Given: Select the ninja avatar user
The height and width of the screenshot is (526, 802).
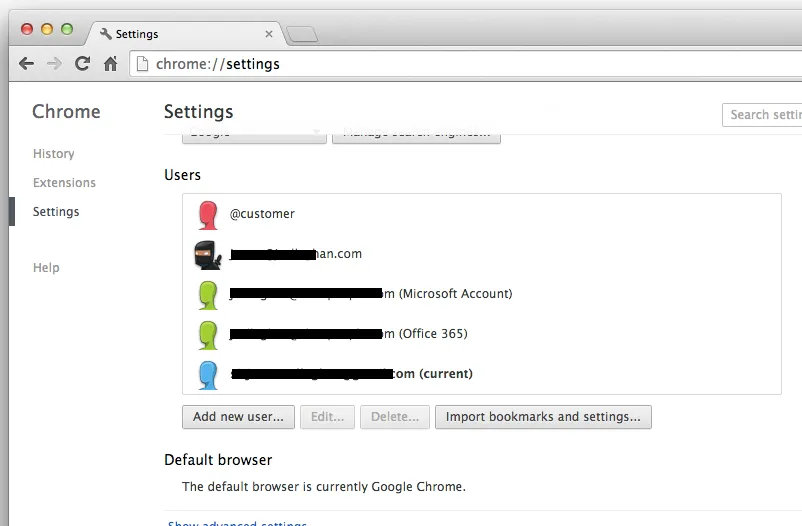Looking at the screenshot, I should tap(208, 255).
